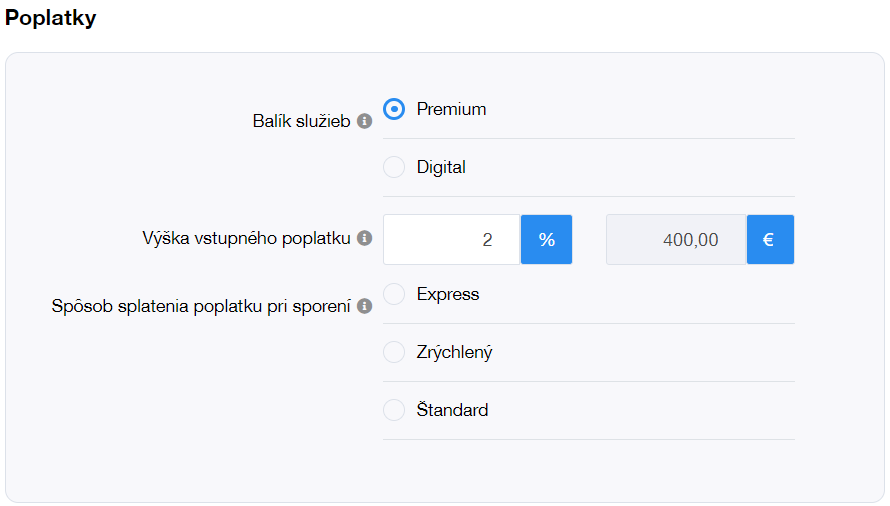890x506 pixels.
Task: Enable the Štandard radio button
Action: point(395,410)
